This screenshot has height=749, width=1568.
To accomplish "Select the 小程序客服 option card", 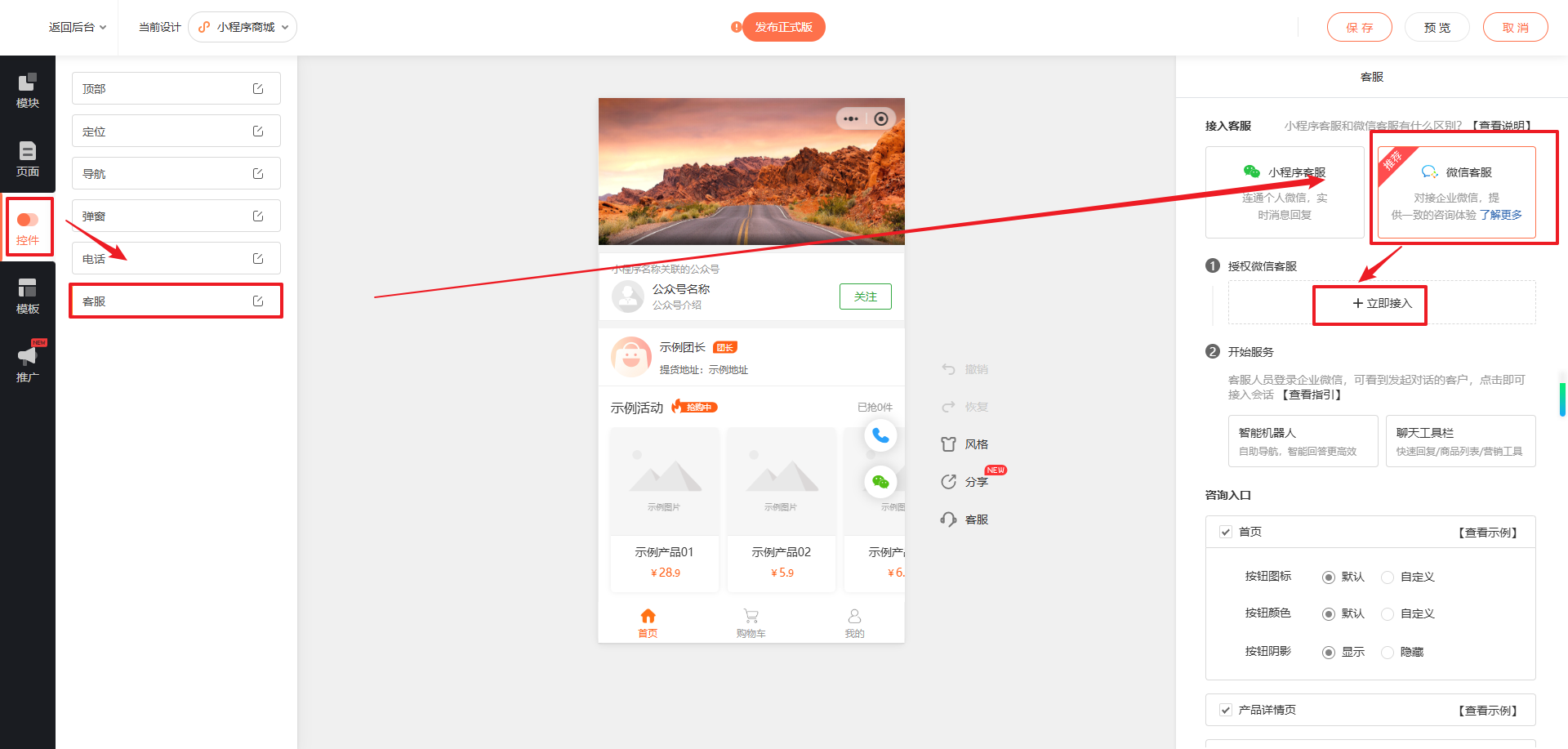I will click(x=1285, y=193).
